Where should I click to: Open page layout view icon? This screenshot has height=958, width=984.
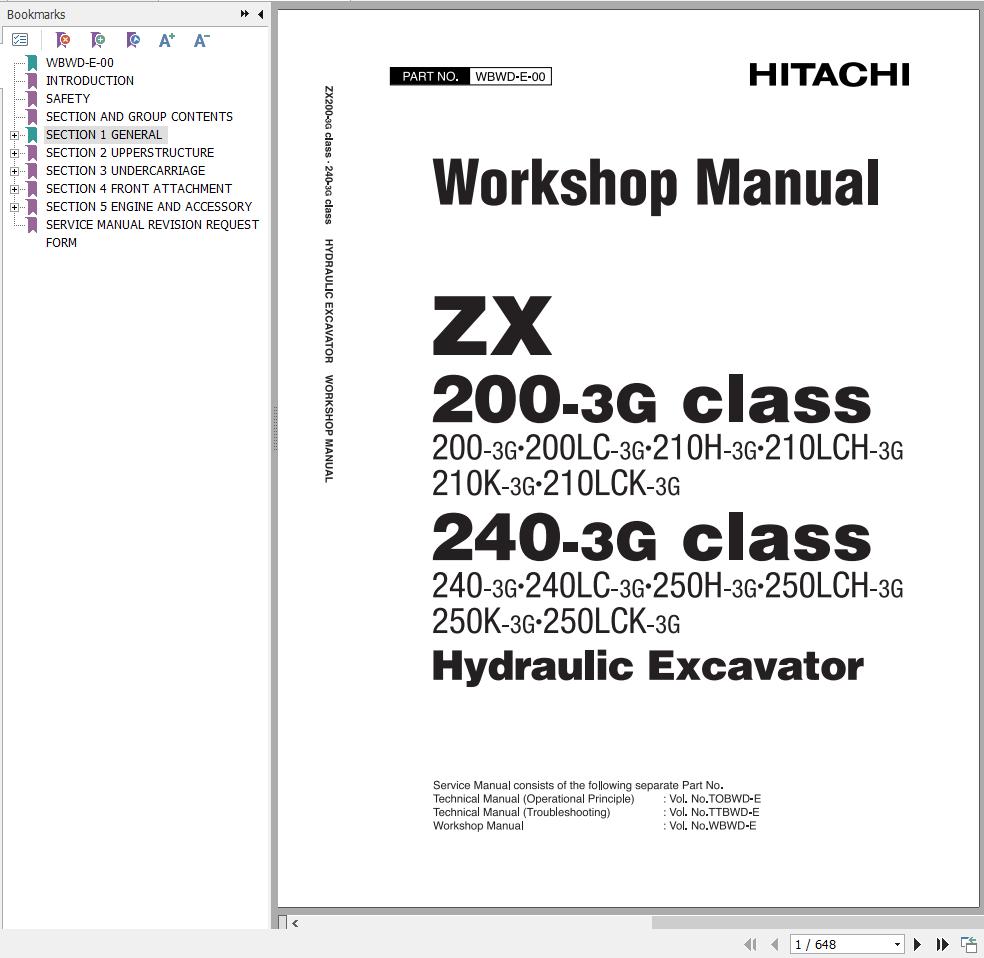coord(969,944)
